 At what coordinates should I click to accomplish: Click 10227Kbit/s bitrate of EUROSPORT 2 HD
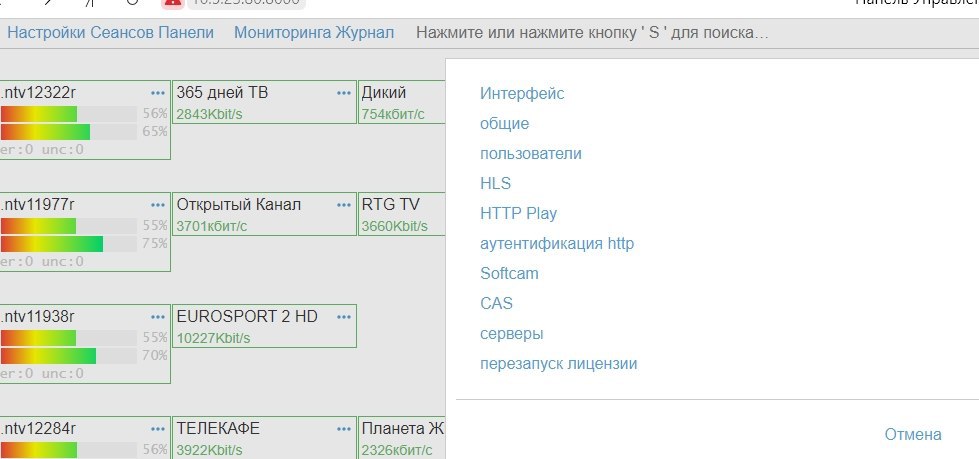(214, 338)
